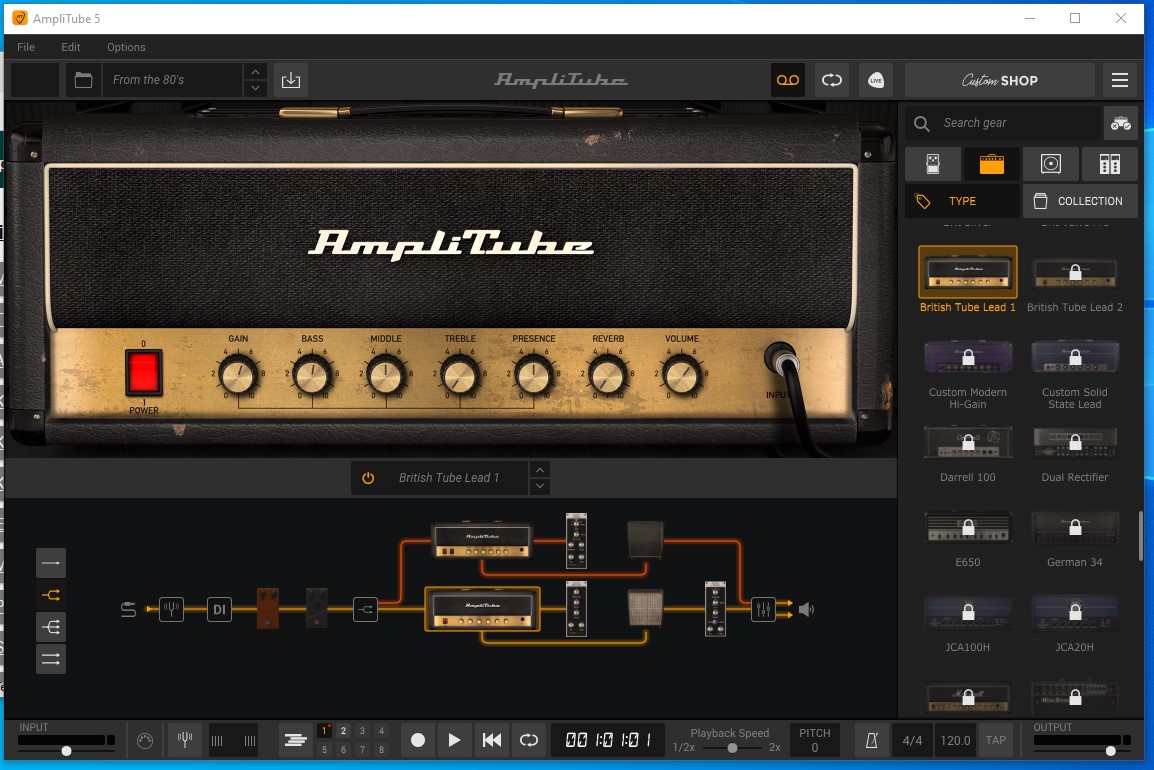Open the hamburger menu at top right
Image resolution: width=1154 pixels, height=770 pixels.
[1120, 80]
